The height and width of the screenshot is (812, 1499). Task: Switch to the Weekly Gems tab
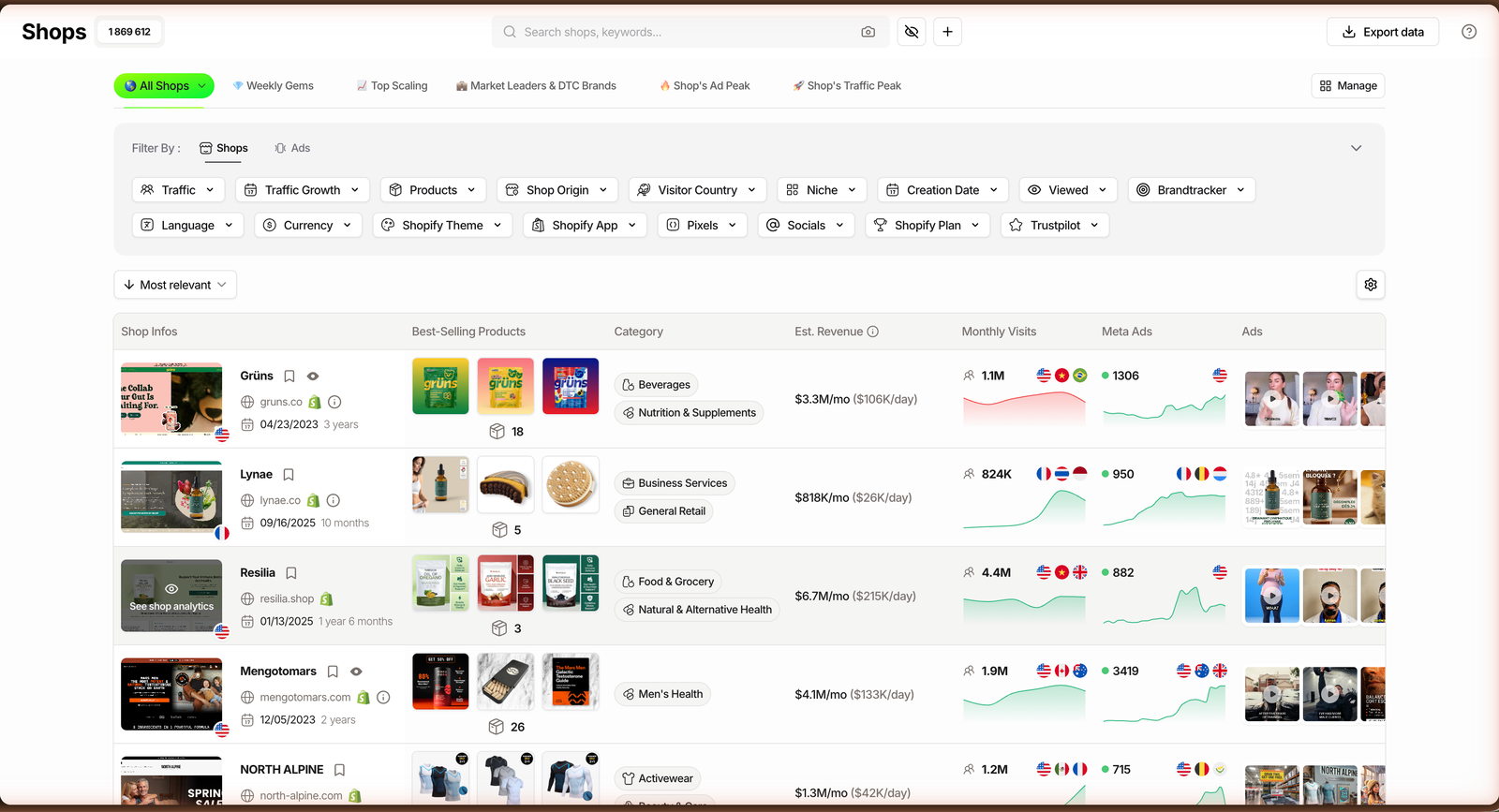tap(274, 86)
